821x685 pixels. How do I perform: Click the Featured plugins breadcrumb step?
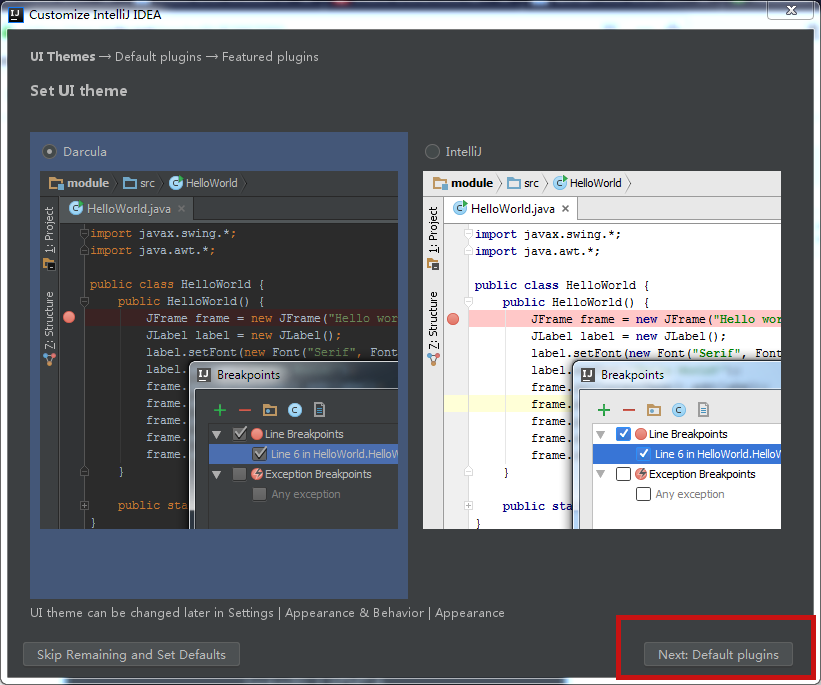point(270,57)
